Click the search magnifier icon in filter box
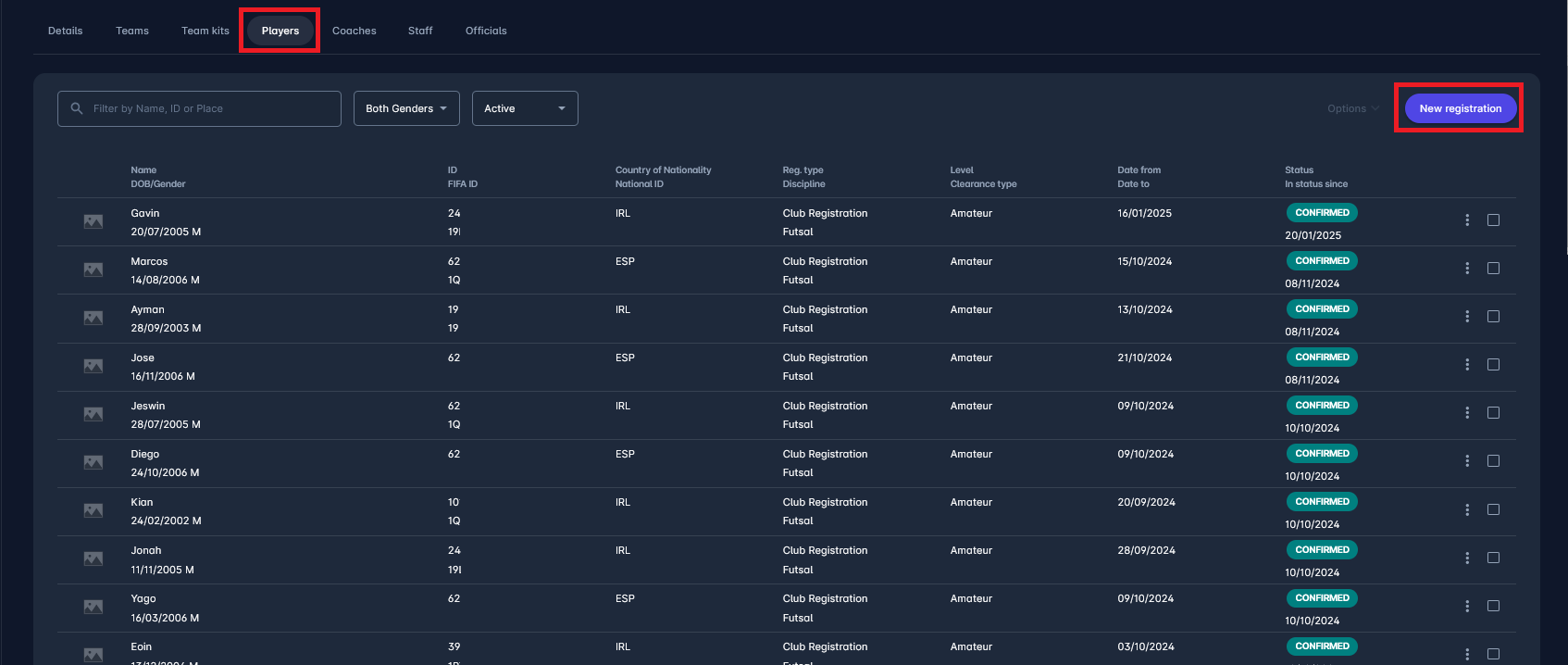 click(x=77, y=108)
